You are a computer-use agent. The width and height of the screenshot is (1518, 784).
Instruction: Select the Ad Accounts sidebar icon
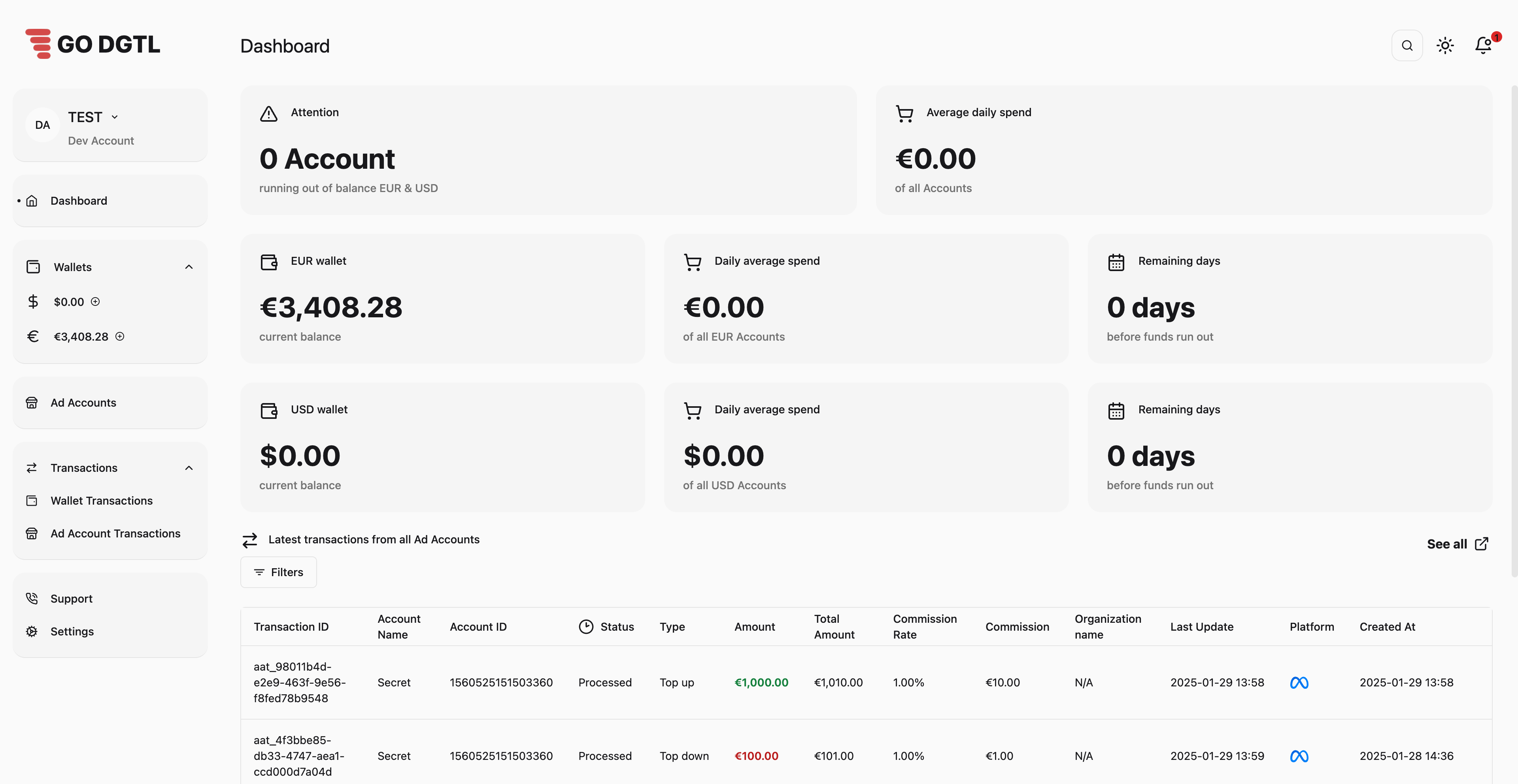32,402
